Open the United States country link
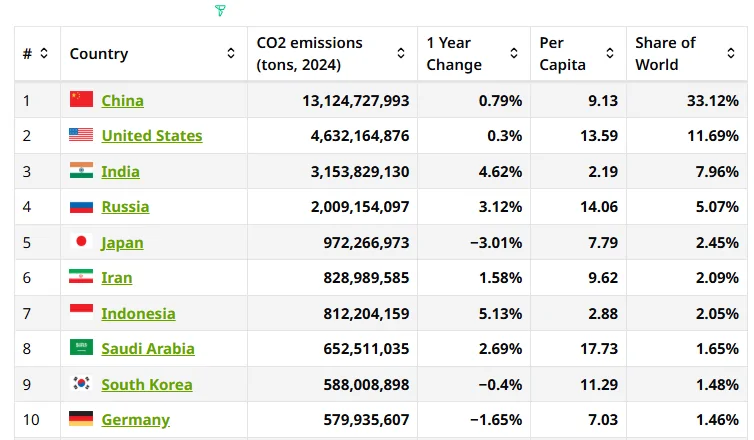 151,136
